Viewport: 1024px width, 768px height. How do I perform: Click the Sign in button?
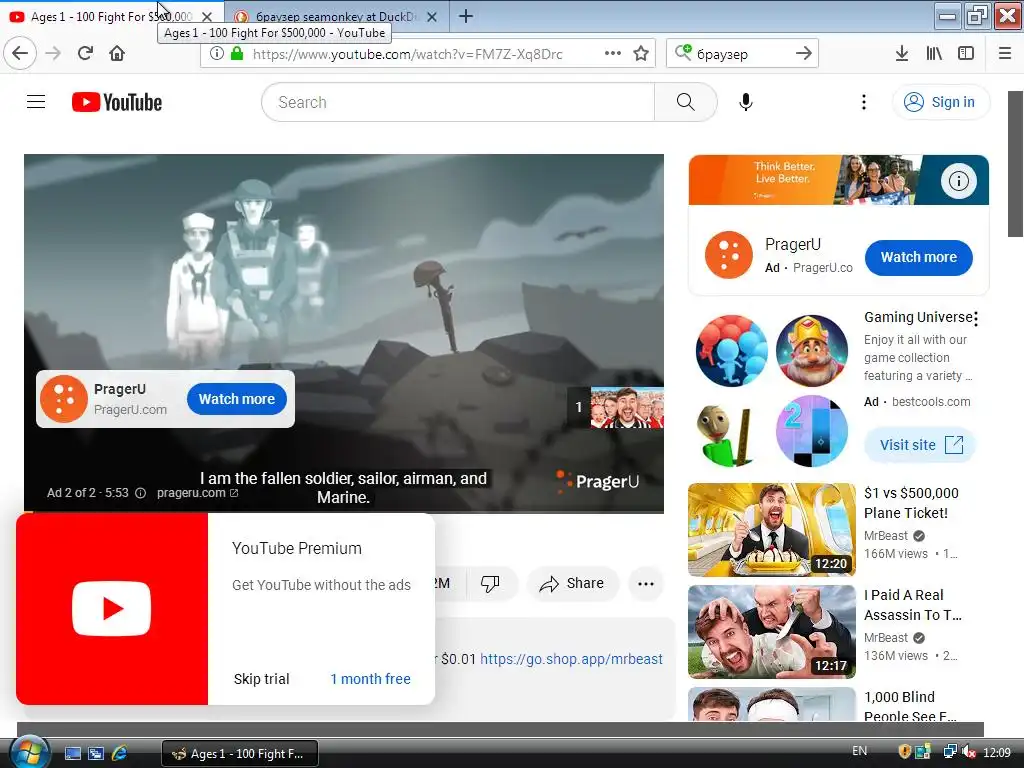(x=941, y=102)
